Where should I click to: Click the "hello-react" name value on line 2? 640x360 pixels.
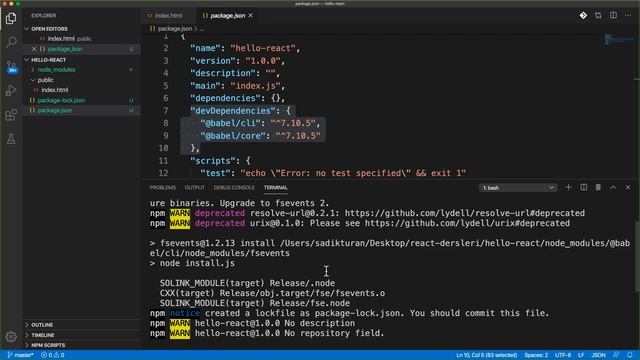coord(263,48)
